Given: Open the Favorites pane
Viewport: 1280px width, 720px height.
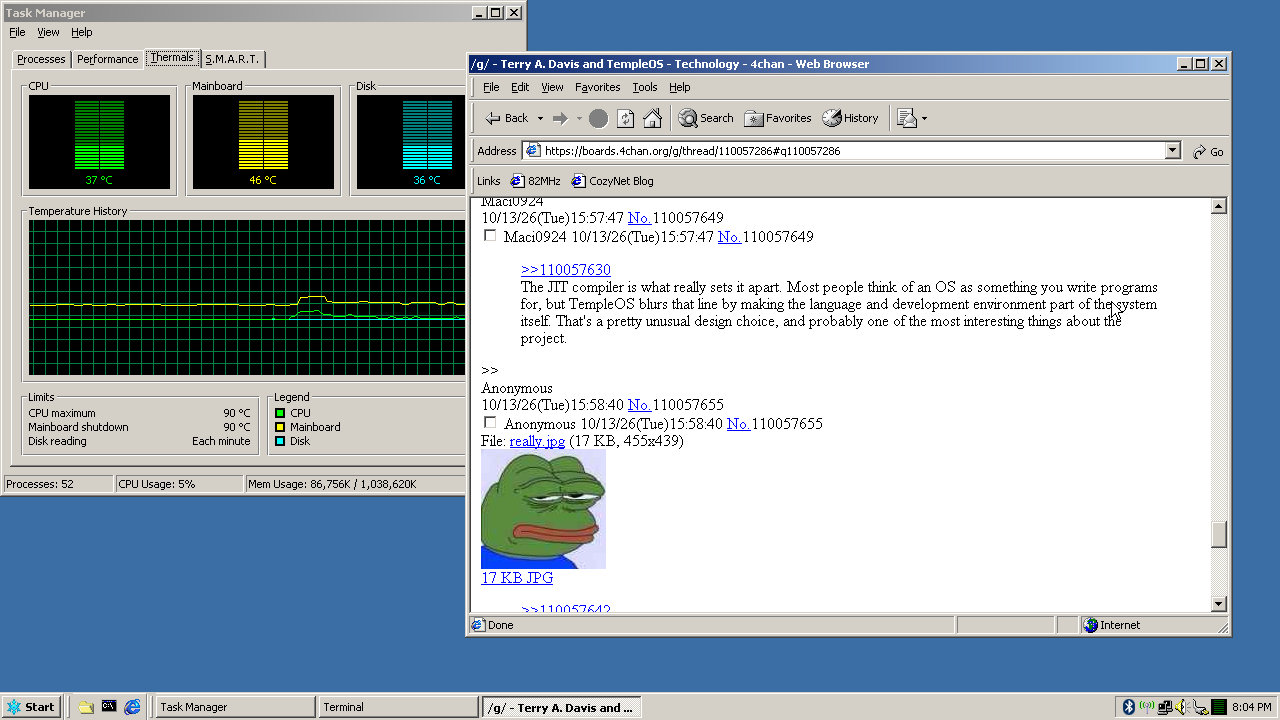Looking at the screenshot, I should 778,118.
